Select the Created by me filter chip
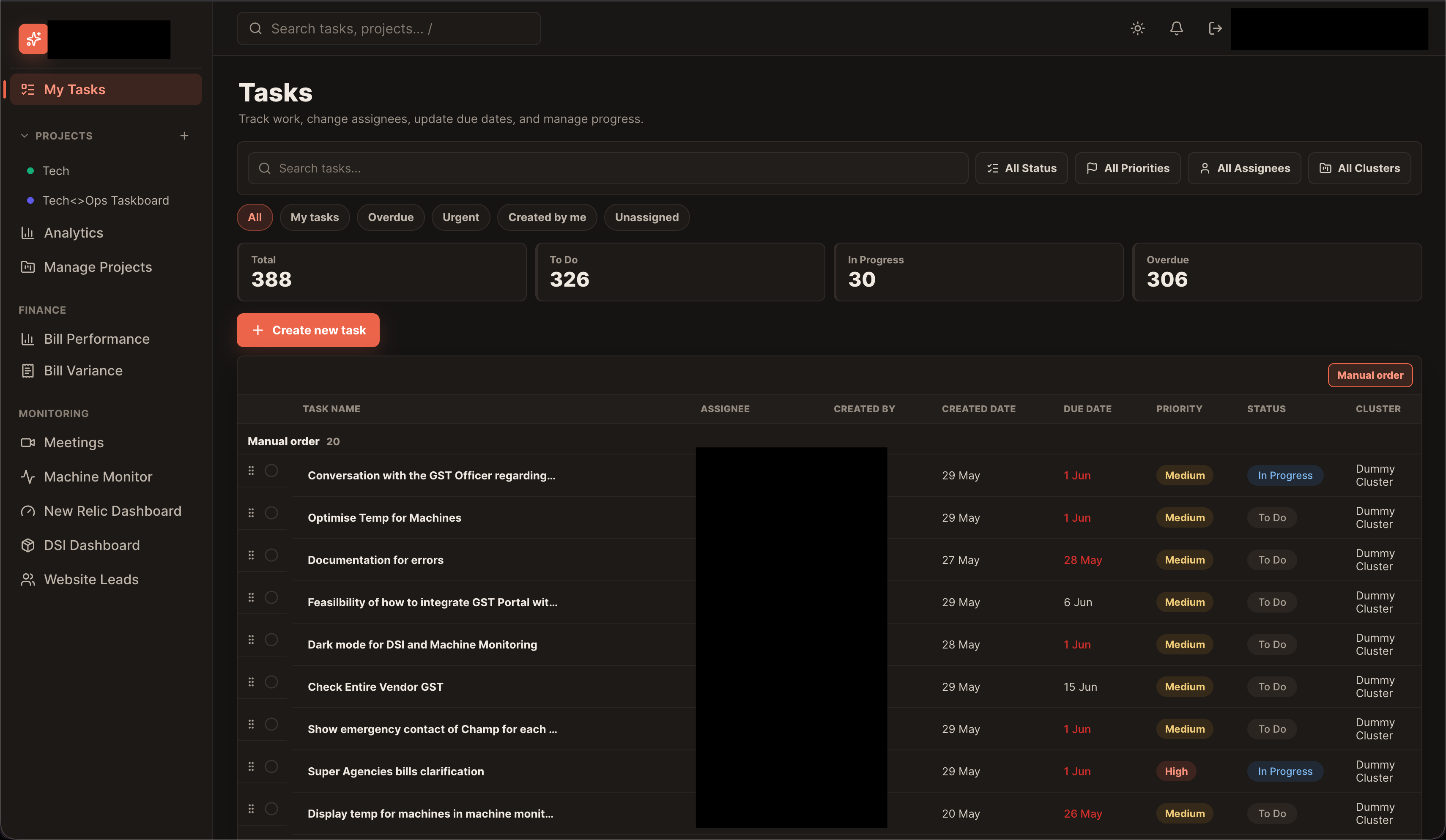Viewport: 1446px width, 840px height. click(x=547, y=217)
